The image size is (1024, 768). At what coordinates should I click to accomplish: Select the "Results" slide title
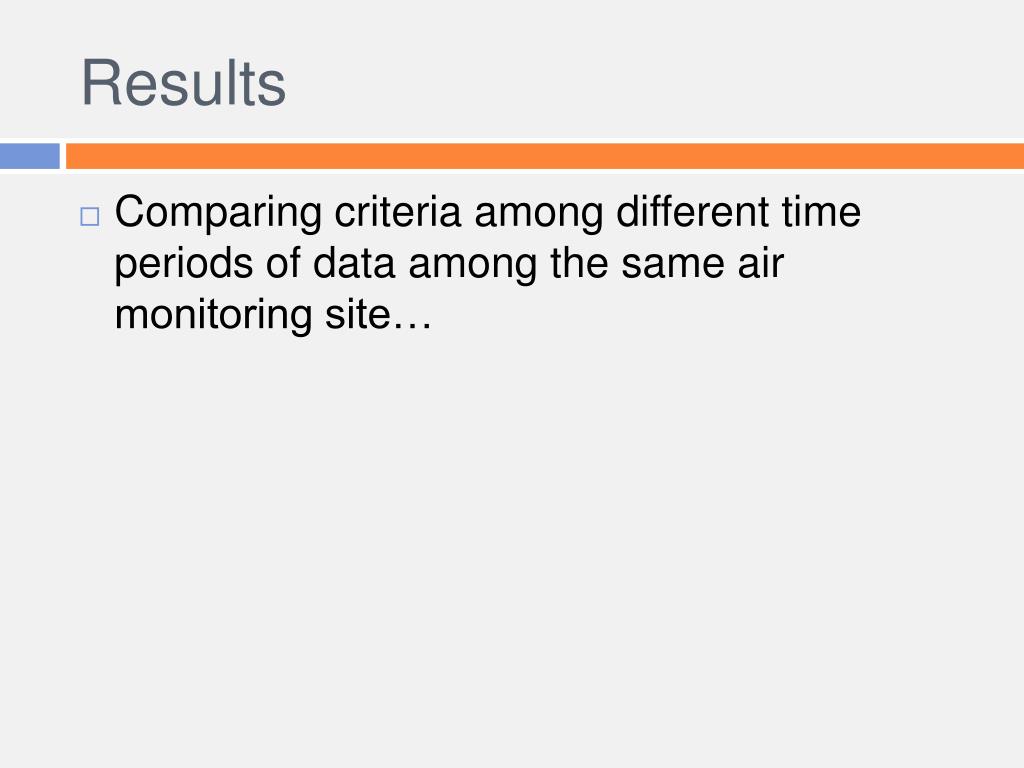[184, 83]
